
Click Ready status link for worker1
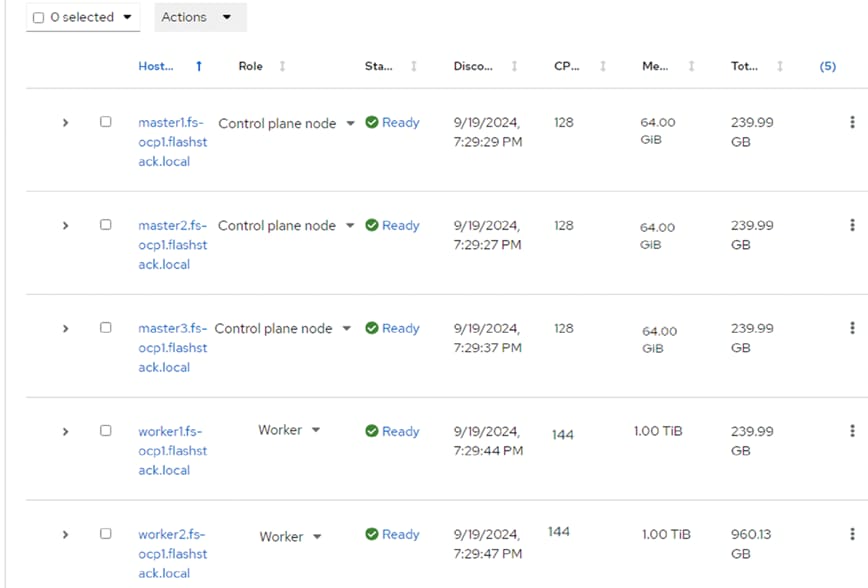[400, 431]
